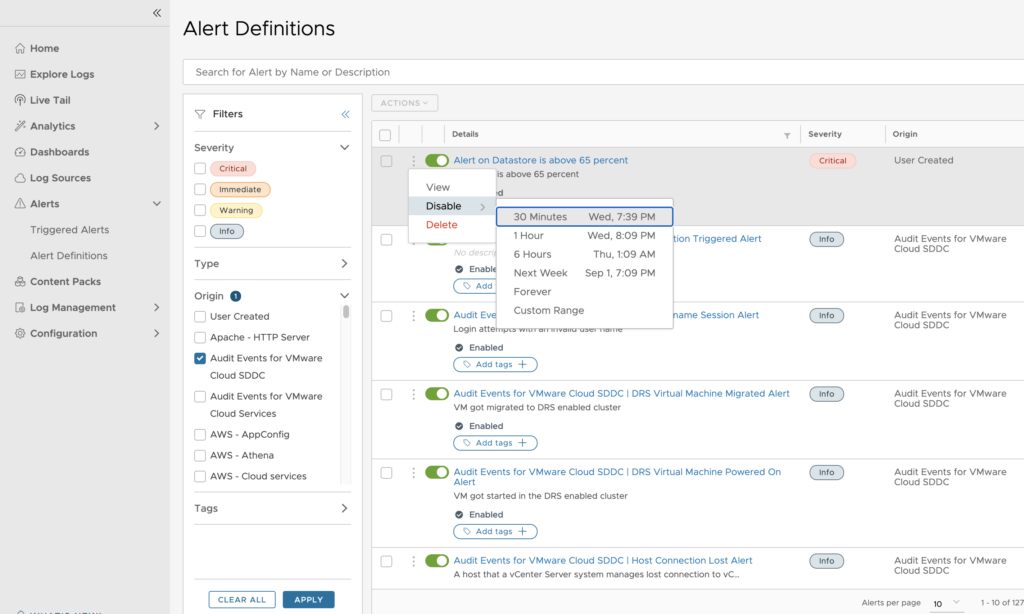The width and height of the screenshot is (1024, 614).
Task: Focus the Search for Alert input field
Action: click(603, 73)
